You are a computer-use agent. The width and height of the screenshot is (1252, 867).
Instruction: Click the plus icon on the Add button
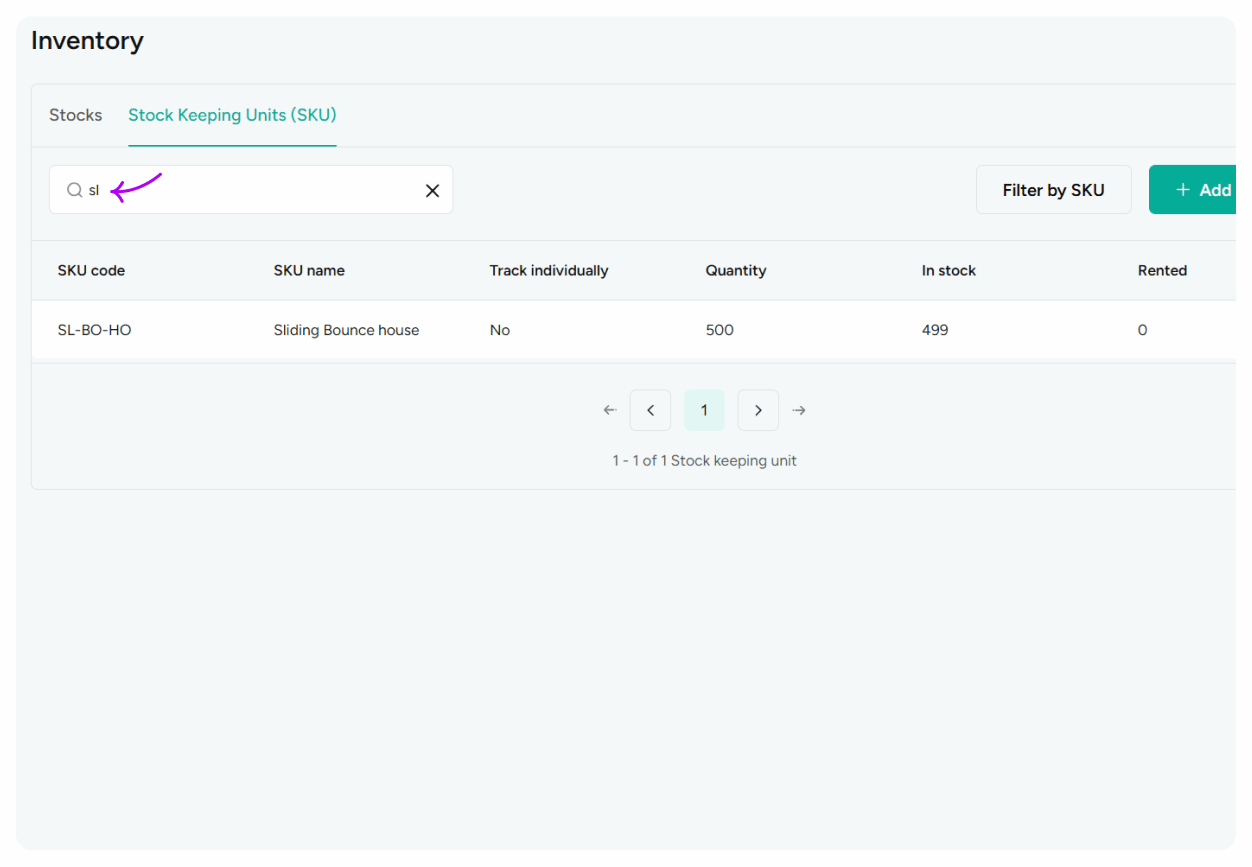(1183, 189)
